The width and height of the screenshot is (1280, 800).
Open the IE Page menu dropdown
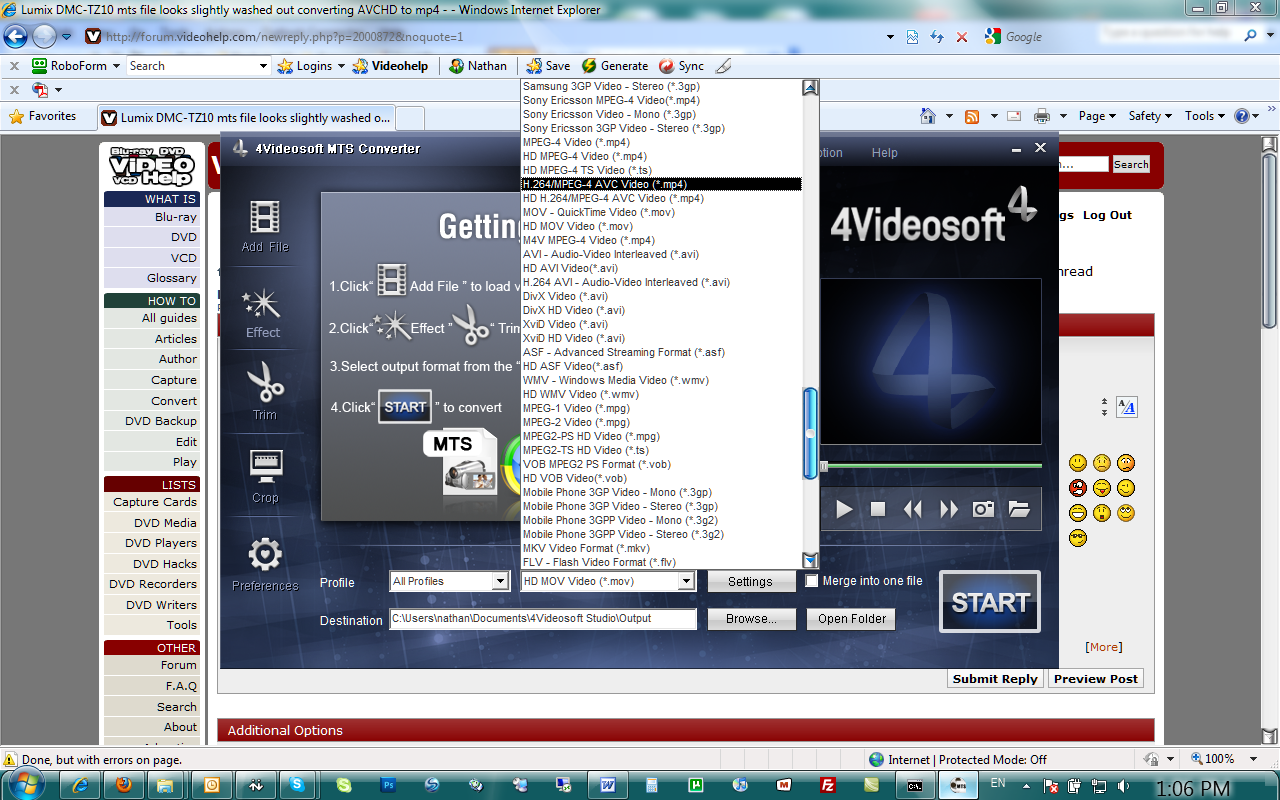coord(1097,116)
